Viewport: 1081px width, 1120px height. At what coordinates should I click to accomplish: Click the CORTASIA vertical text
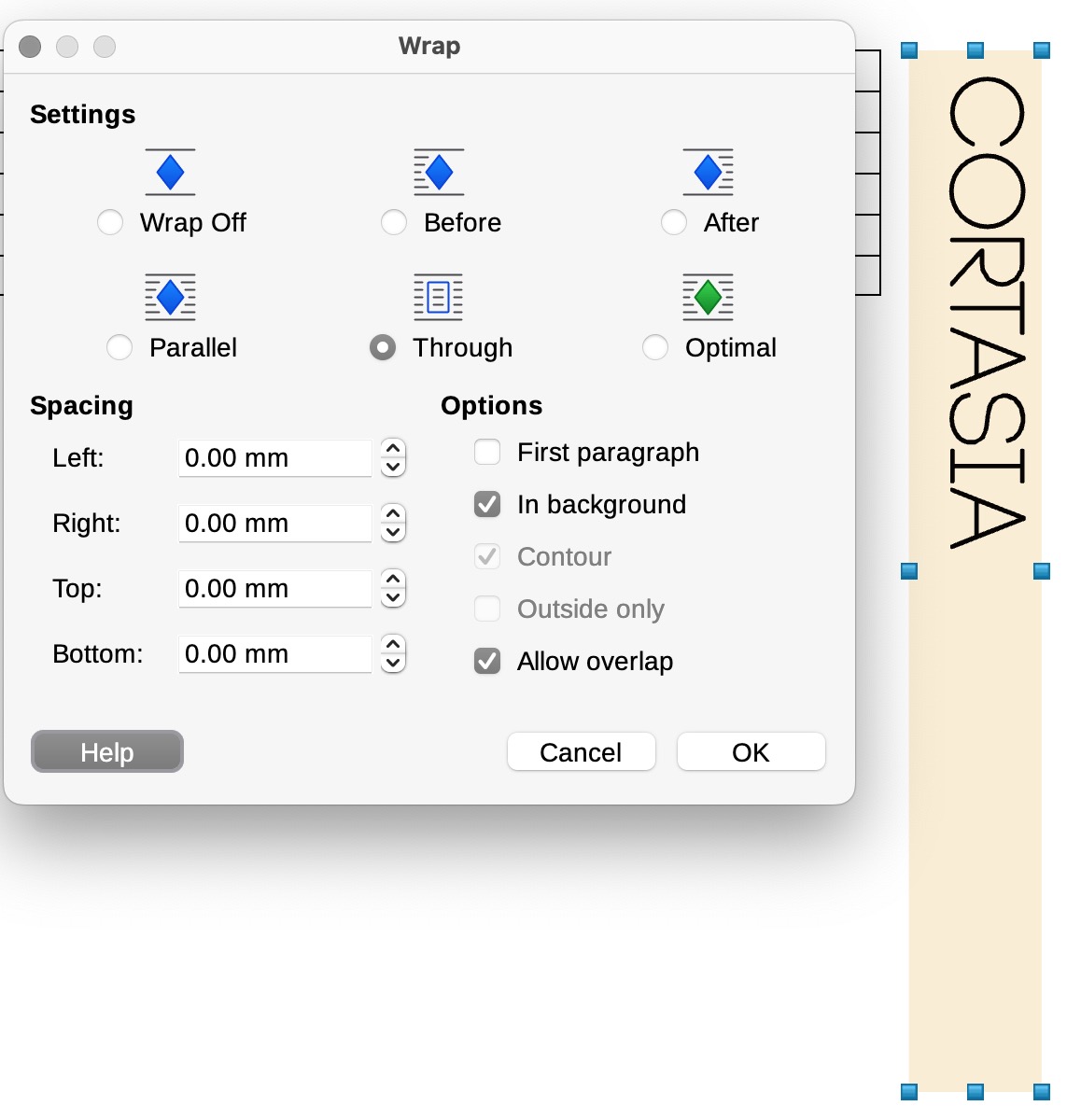987,312
